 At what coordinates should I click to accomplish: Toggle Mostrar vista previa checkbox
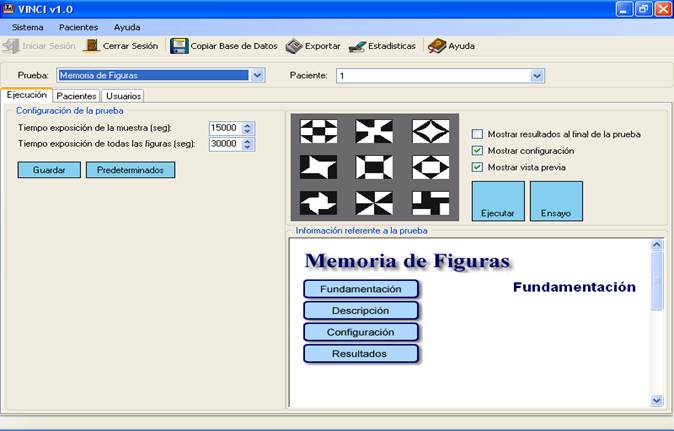[x=478, y=167]
